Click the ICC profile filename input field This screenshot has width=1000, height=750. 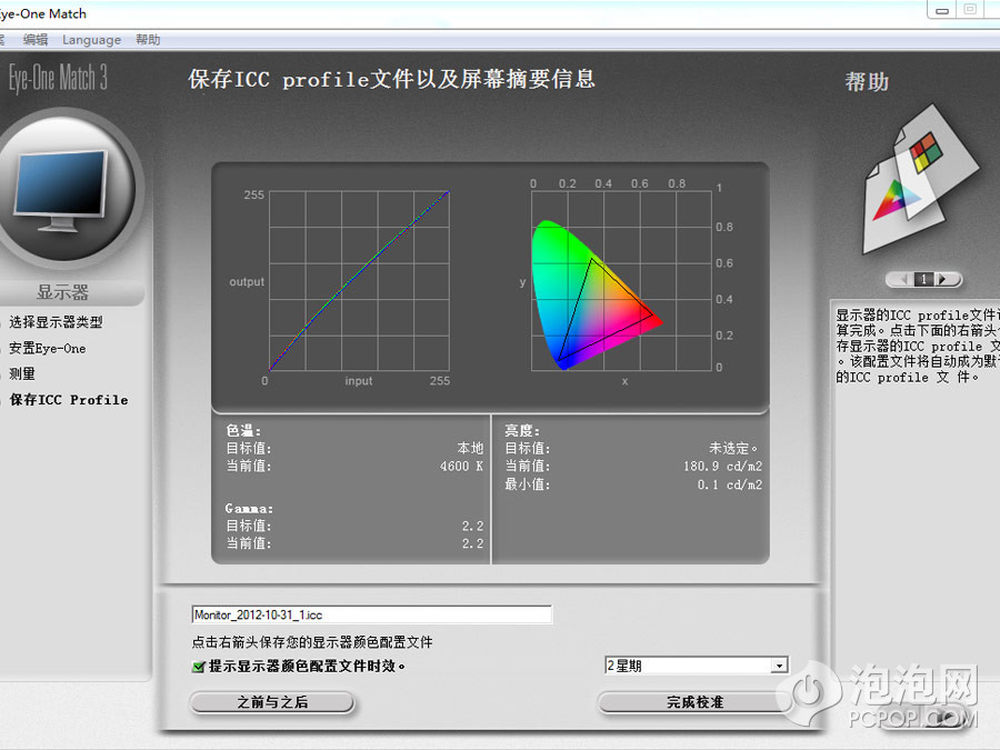(x=371, y=615)
